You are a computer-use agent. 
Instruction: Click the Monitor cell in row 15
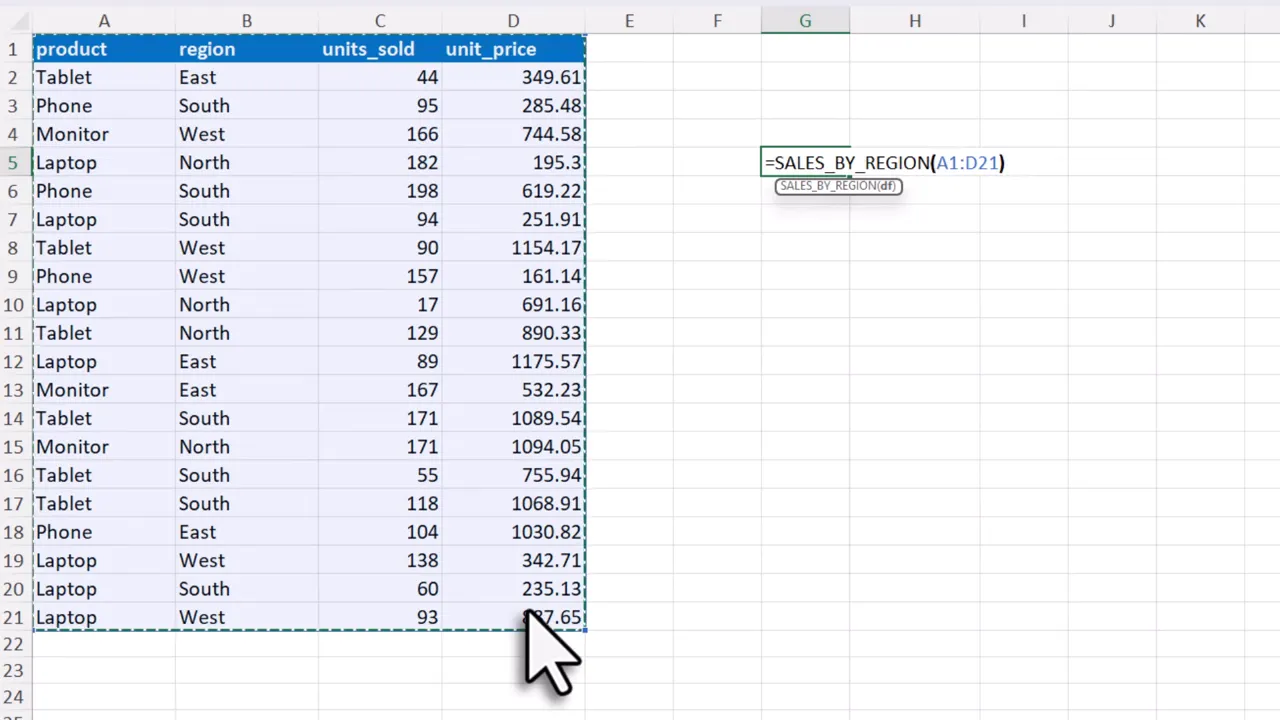tap(104, 447)
